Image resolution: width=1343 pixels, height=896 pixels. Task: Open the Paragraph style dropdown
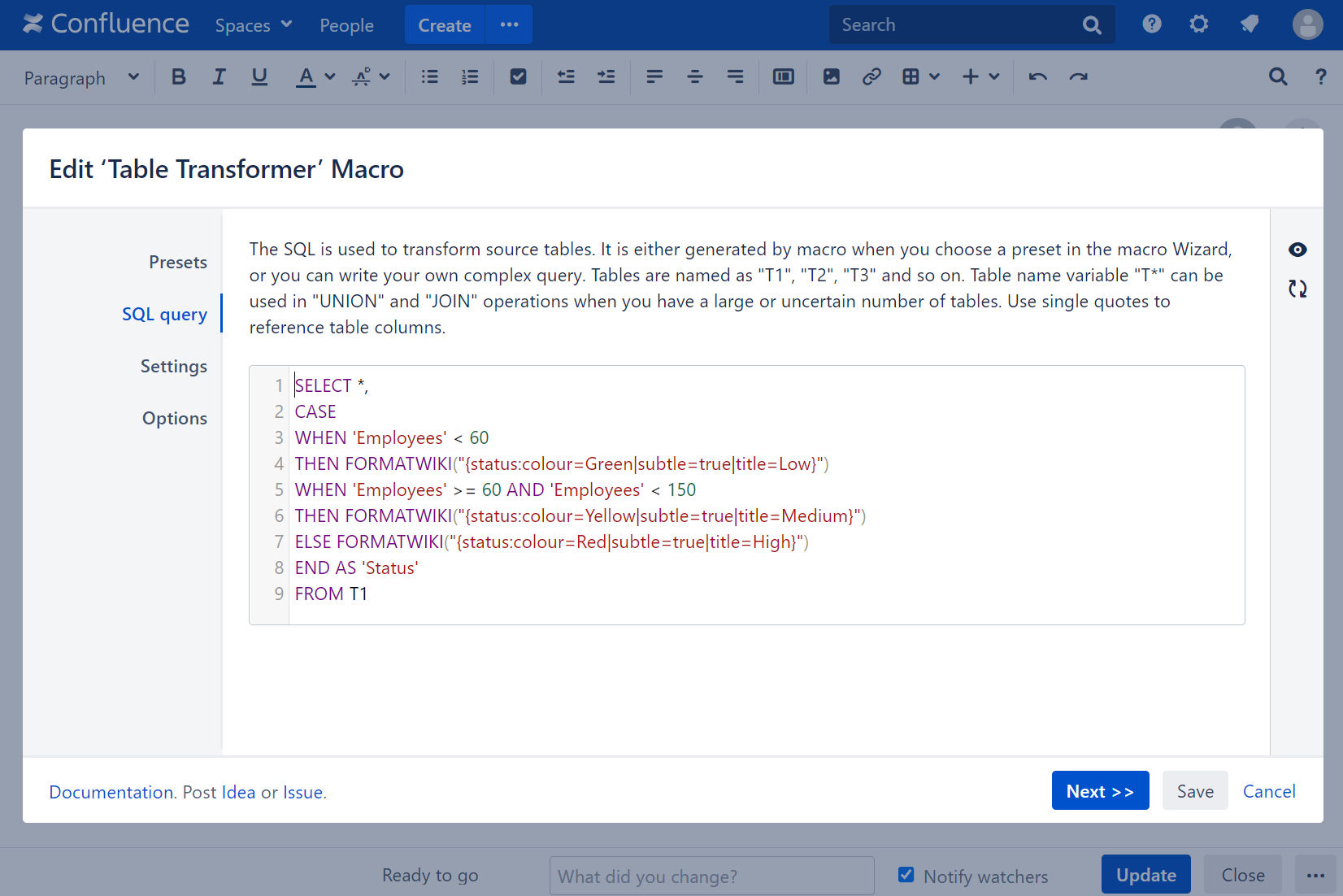tap(81, 78)
